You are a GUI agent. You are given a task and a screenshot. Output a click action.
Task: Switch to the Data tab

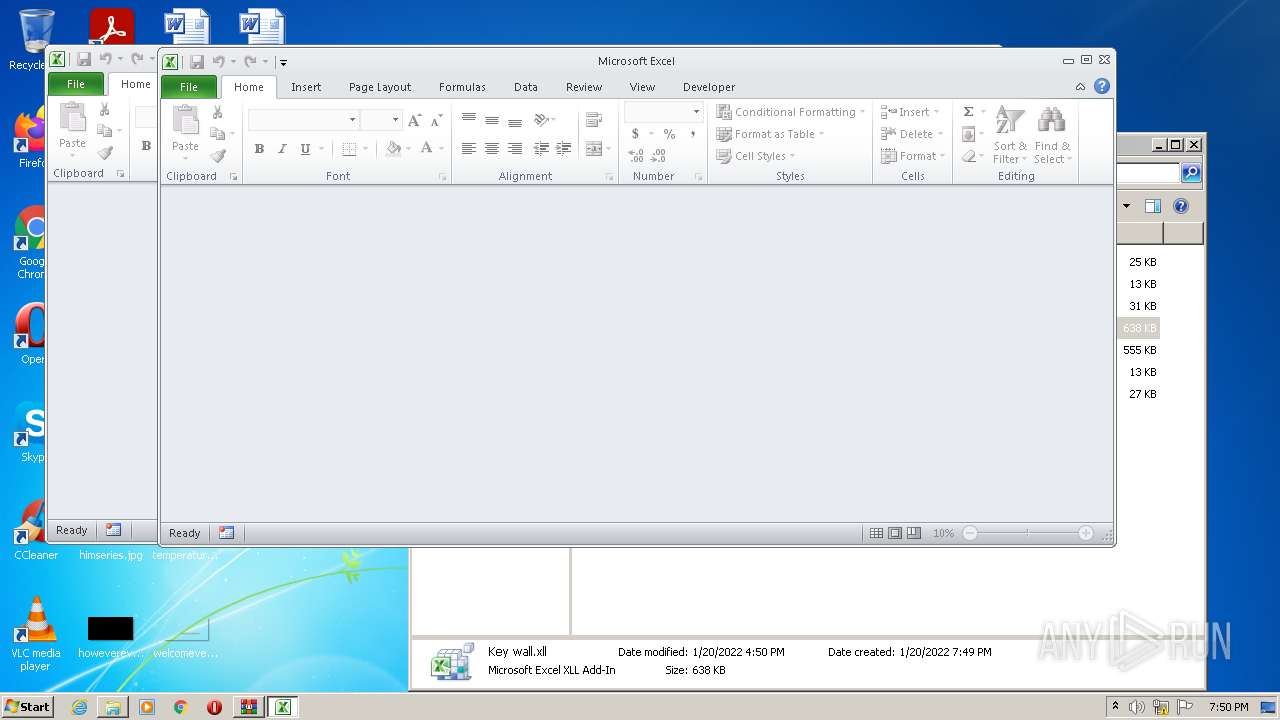tap(526, 87)
